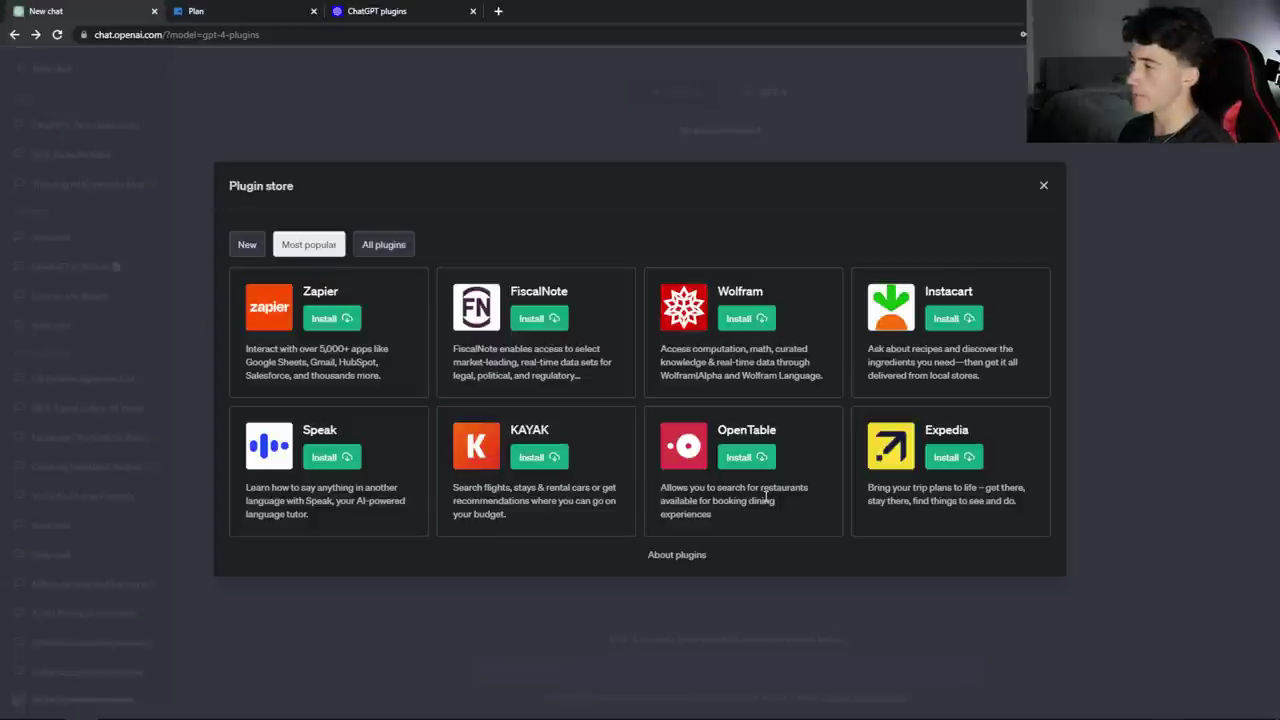Viewport: 1280px width, 720px height.
Task: Click the Wolfram red star logo
Action: click(x=684, y=307)
